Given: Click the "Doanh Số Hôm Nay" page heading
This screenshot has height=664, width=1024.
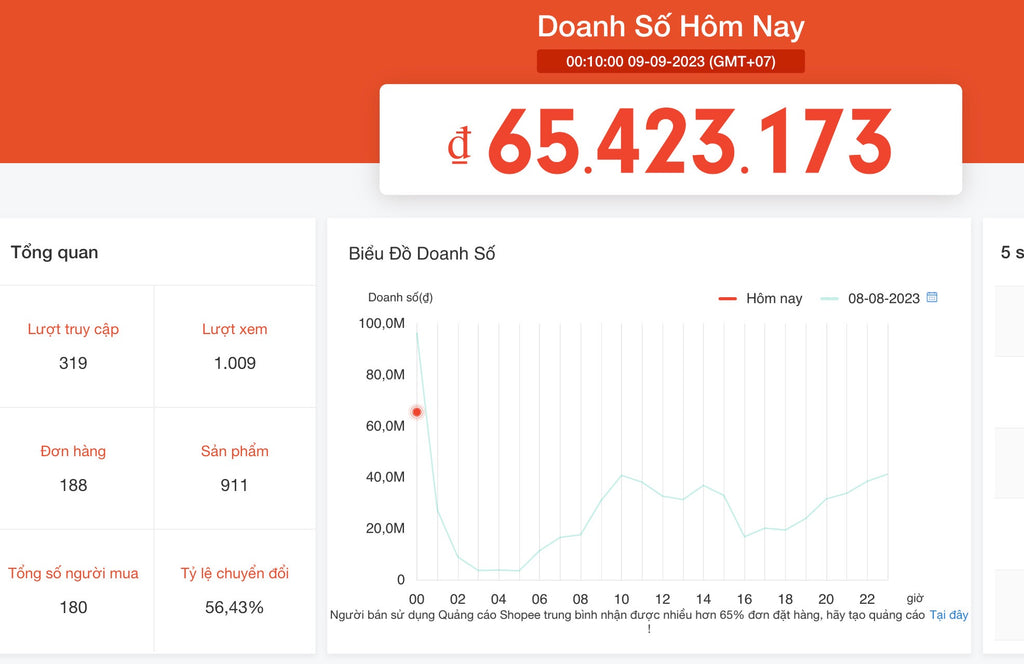Looking at the screenshot, I should (x=670, y=26).
